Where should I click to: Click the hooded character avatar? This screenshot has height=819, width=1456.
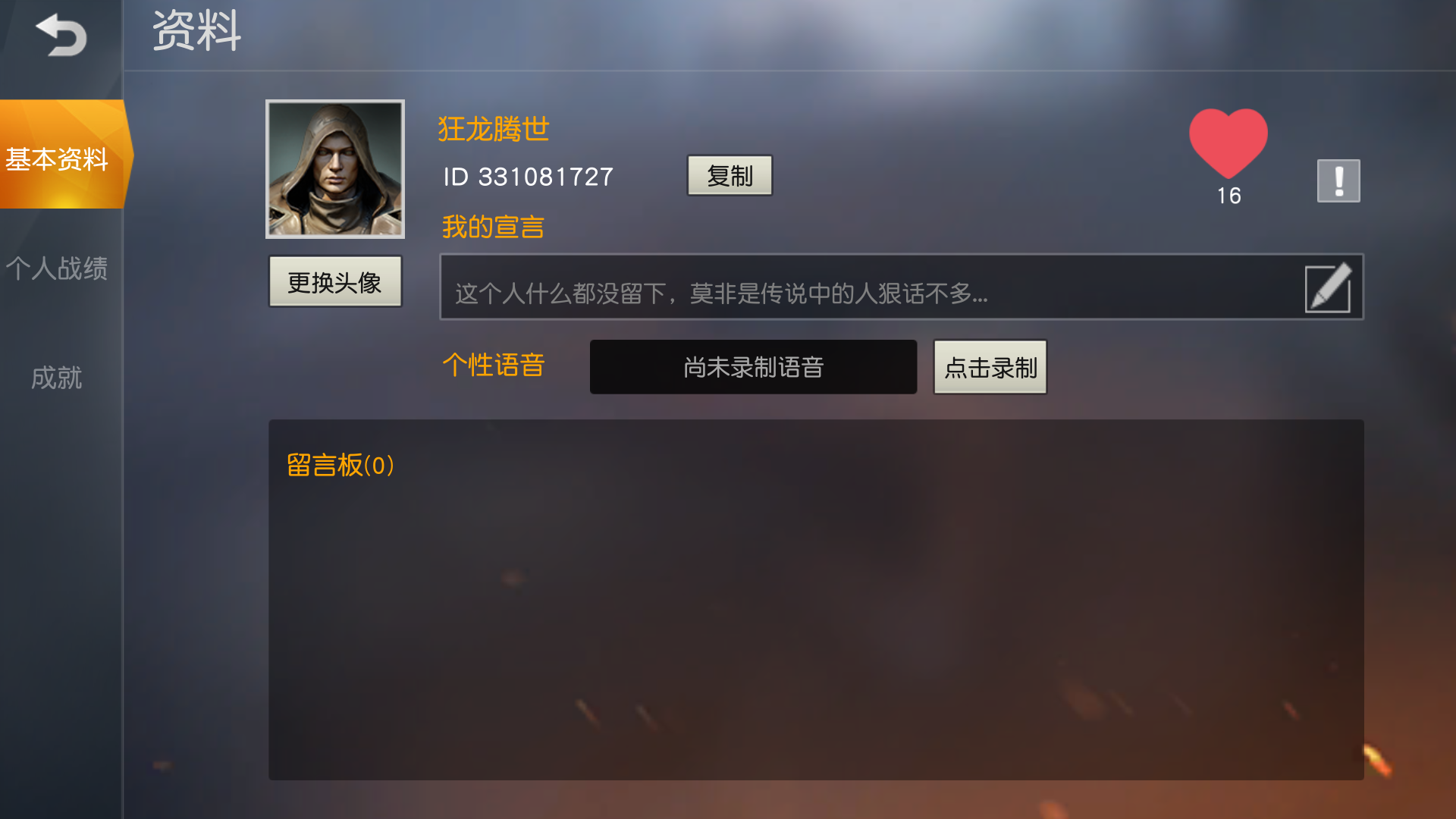pos(335,169)
